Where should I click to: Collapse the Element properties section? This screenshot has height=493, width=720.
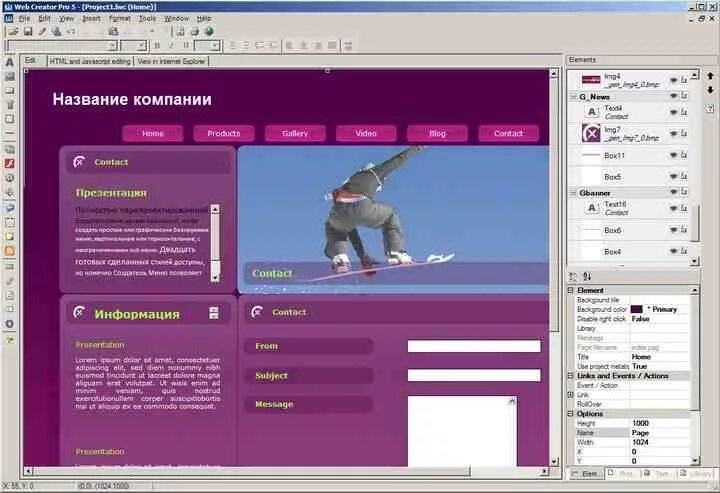coord(571,290)
